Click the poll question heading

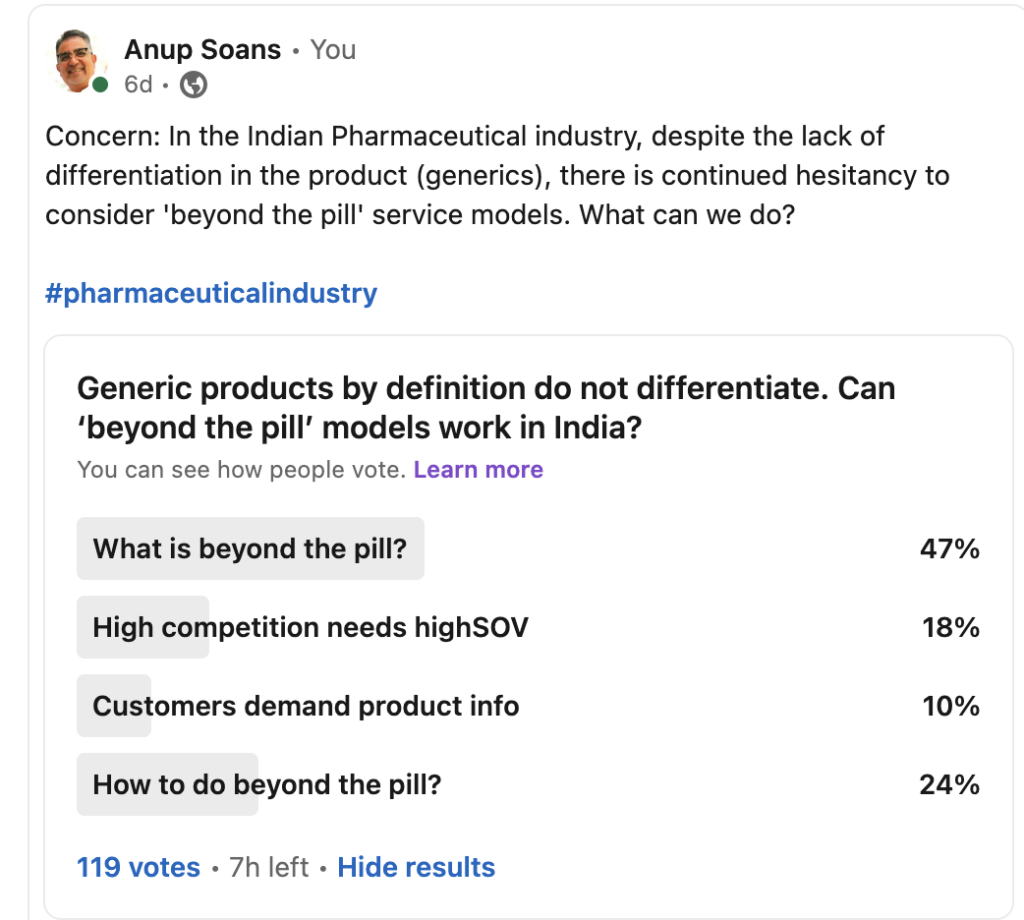485,408
